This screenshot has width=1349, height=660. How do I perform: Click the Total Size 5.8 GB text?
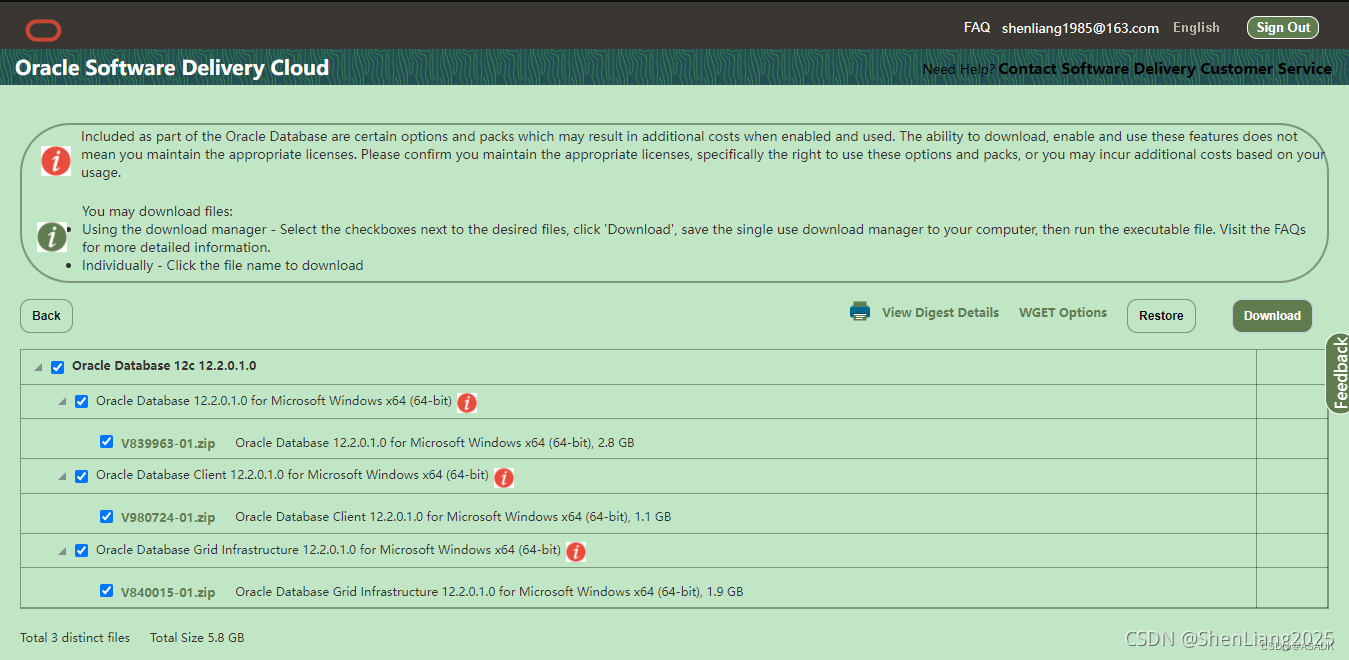[x=197, y=638]
